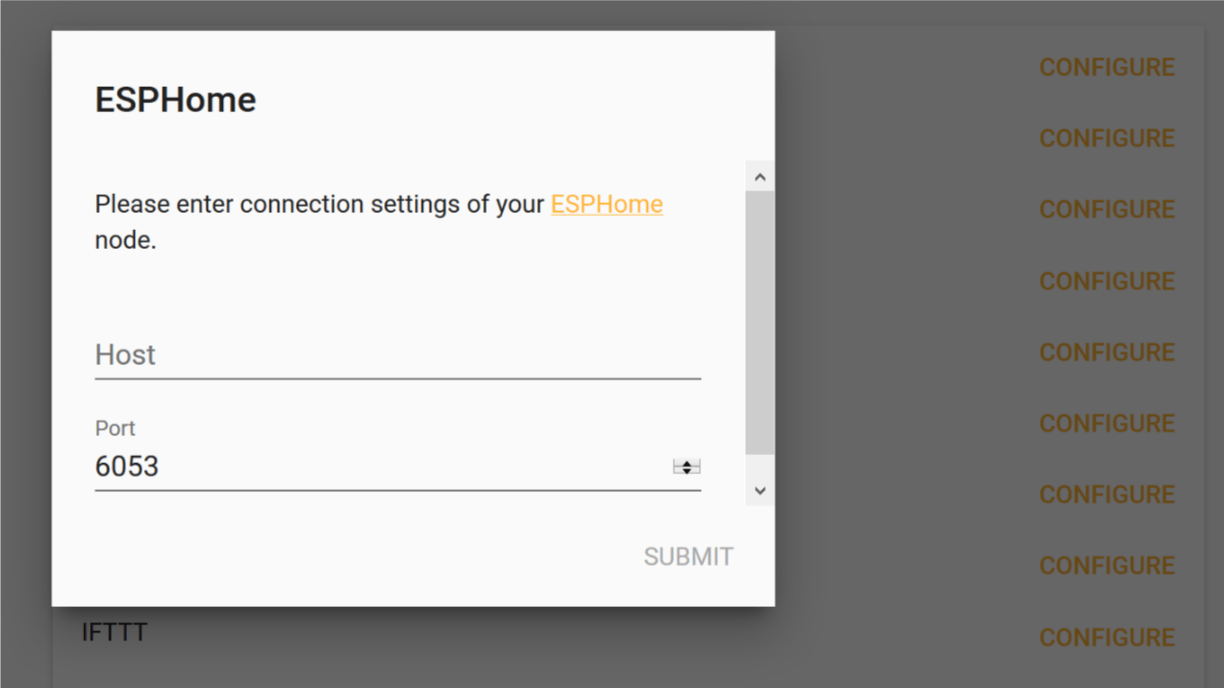Click the third CONFIGURE button

point(1107,209)
